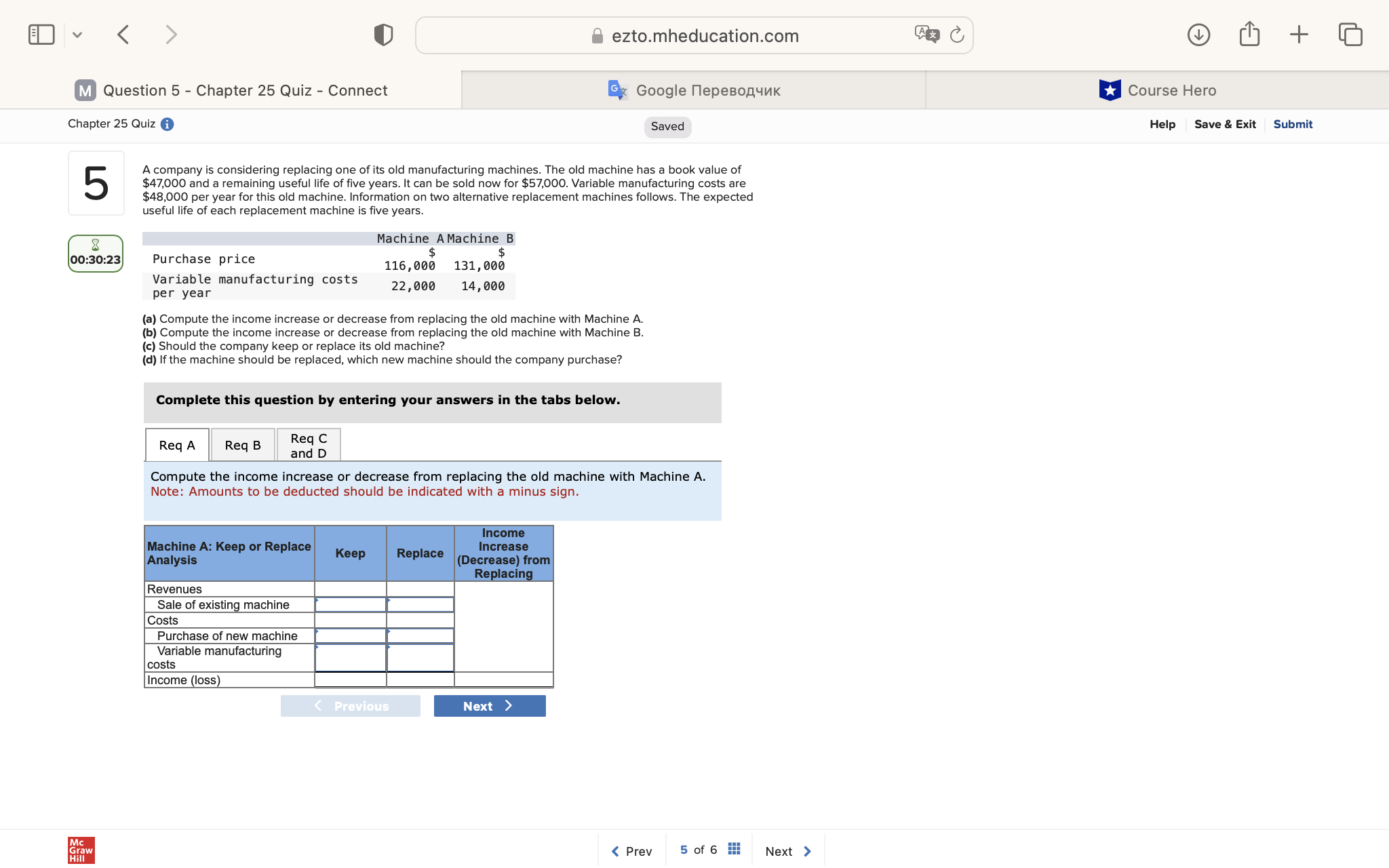Screen dimensions: 1389x868
Task: Click the Keep input field for Sale of existing machine
Action: 350,604
